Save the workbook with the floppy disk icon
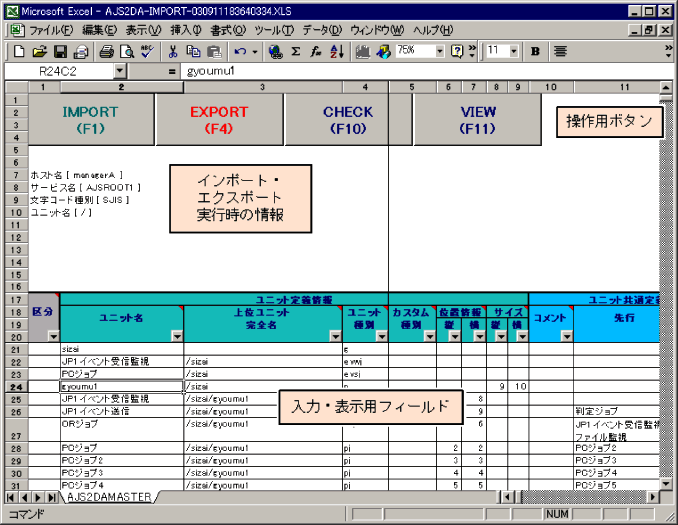Viewport: 678px width, 525px height. (x=60, y=51)
